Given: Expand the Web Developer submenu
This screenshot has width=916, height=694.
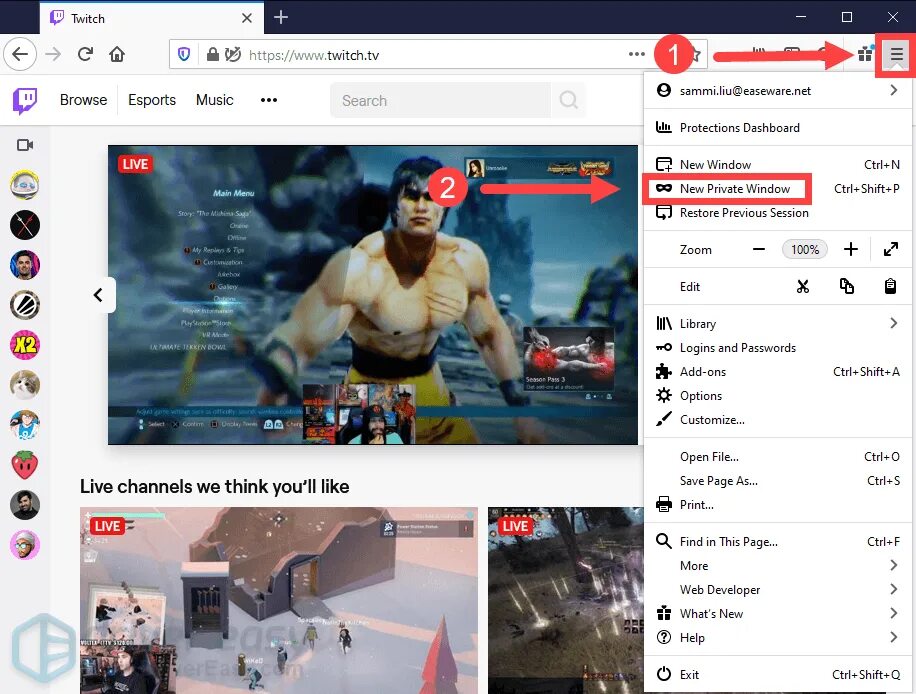Looking at the screenshot, I should click(x=893, y=589).
